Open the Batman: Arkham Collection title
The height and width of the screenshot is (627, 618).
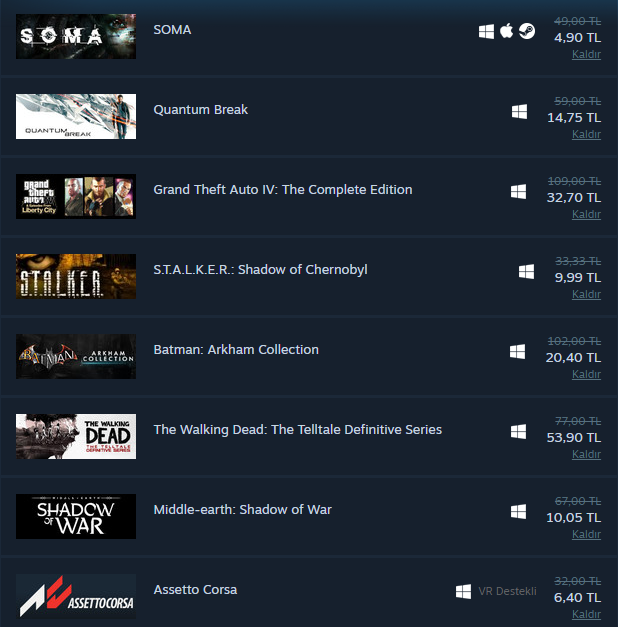tap(236, 349)
